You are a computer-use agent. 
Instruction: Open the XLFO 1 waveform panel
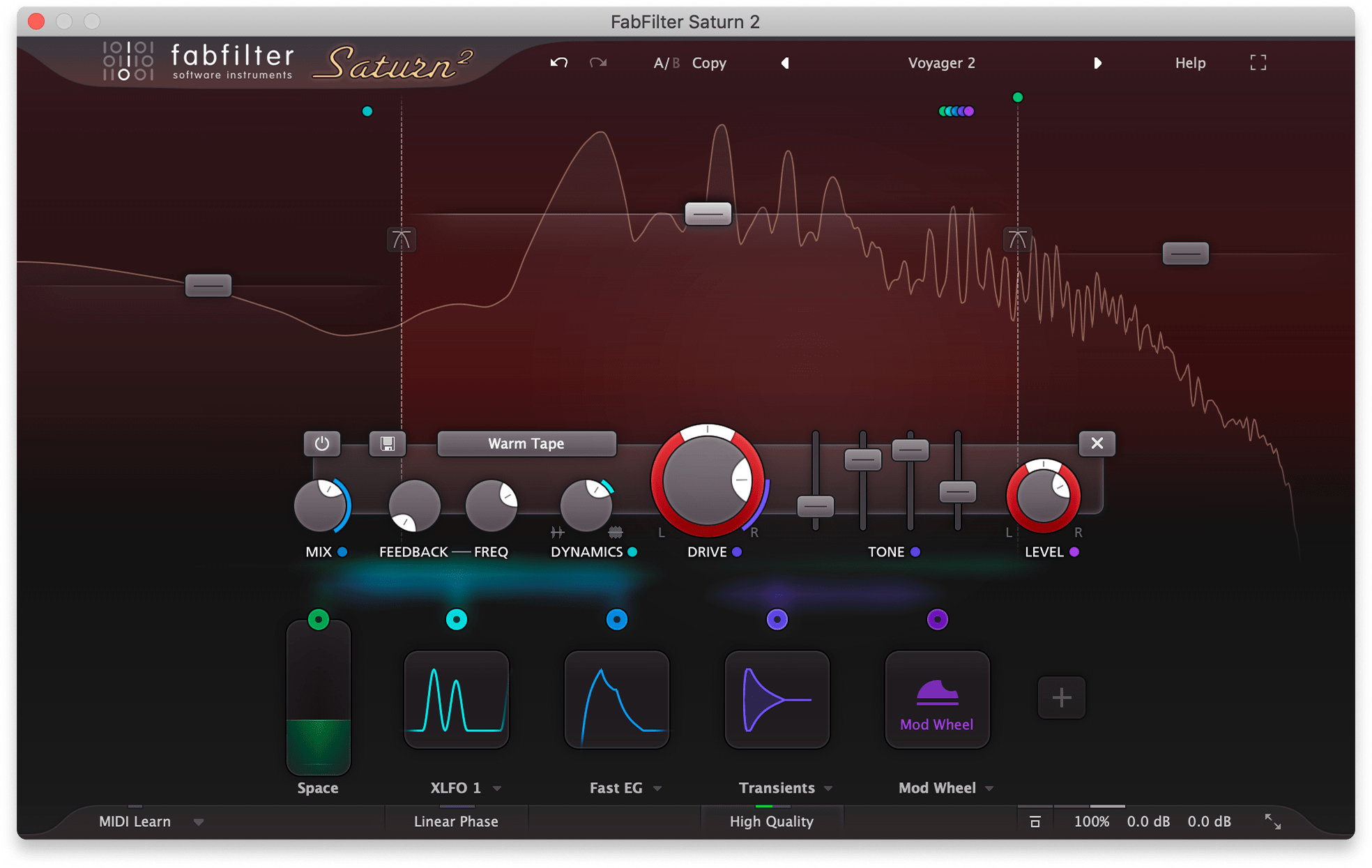[457, 699]
